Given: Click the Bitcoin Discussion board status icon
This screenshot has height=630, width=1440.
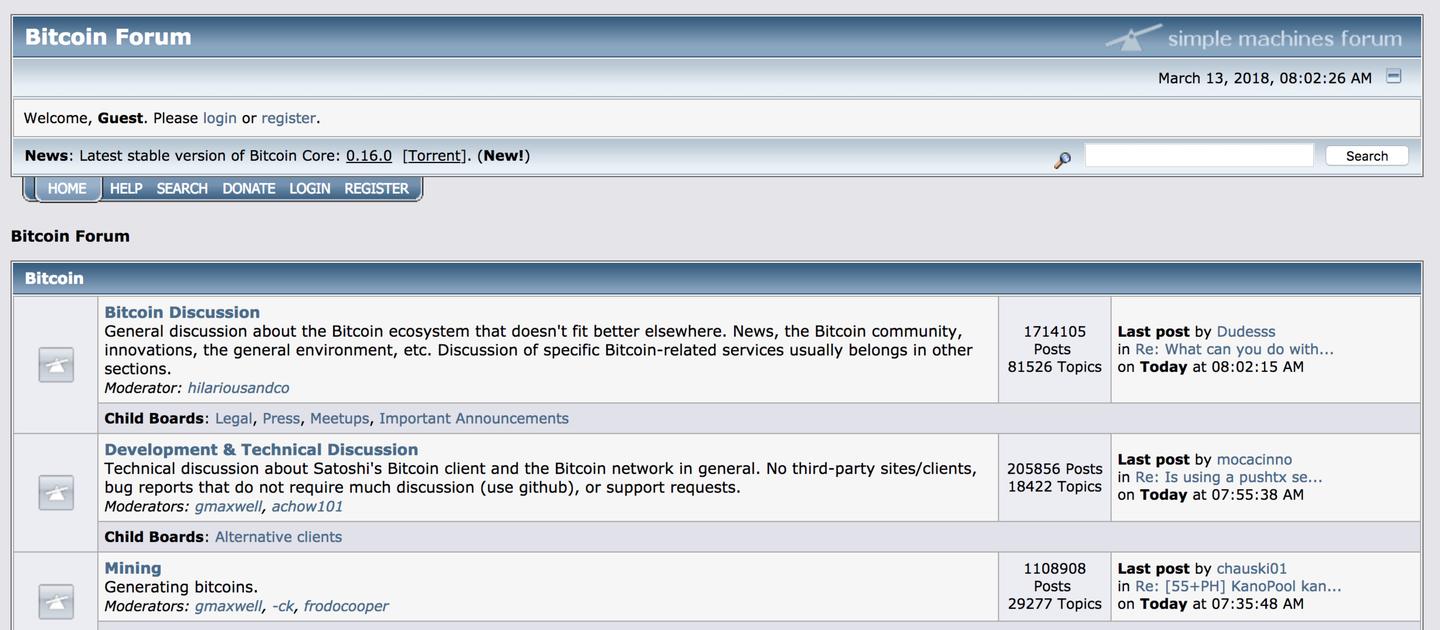Looking at the screenshot, I should tap(56, 365).
